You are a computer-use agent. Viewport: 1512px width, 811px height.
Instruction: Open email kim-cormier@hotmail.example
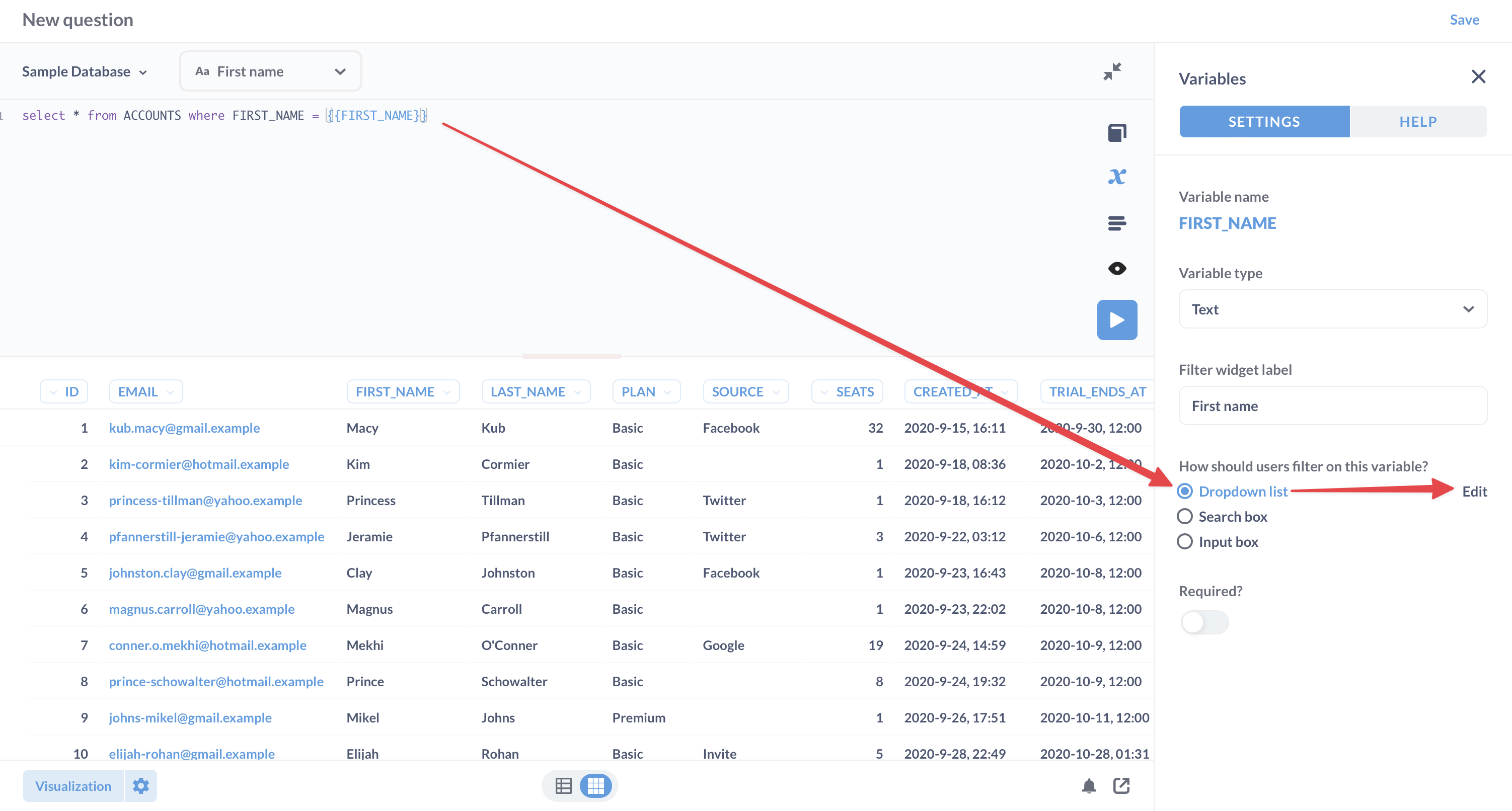pos(199,464)
